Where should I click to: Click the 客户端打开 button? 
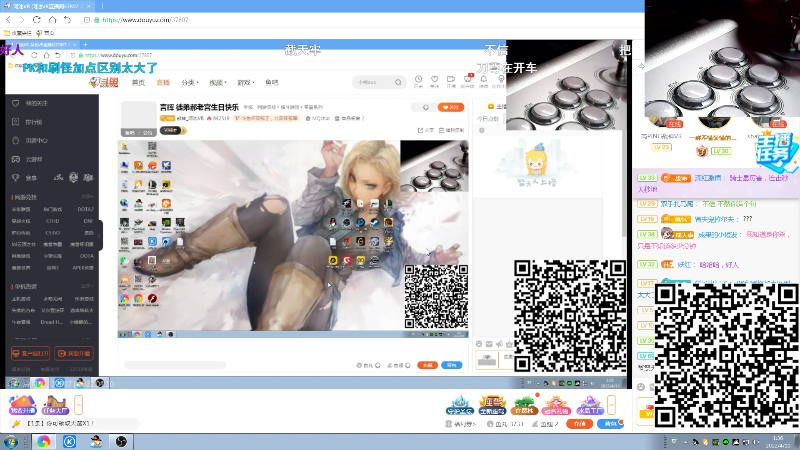coord(31,353)
